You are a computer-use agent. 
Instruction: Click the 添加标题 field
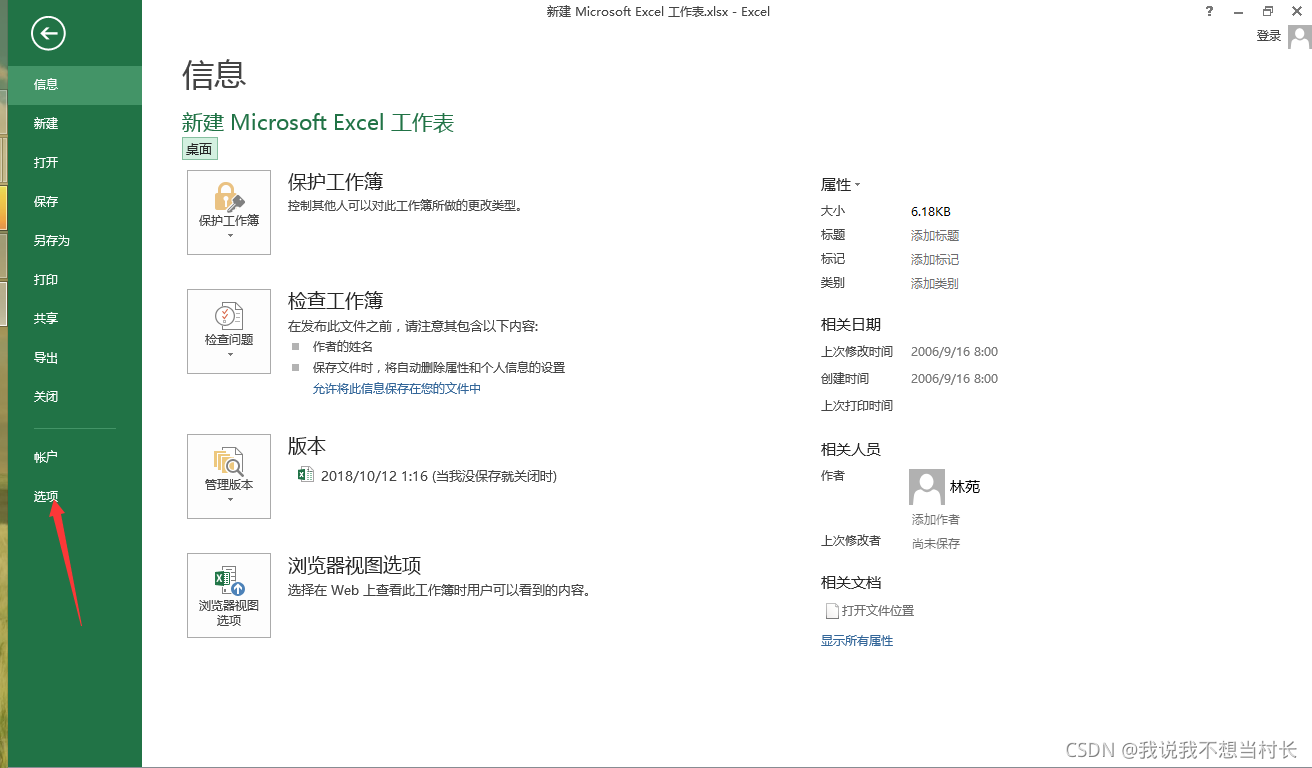[x=935, y=236]
